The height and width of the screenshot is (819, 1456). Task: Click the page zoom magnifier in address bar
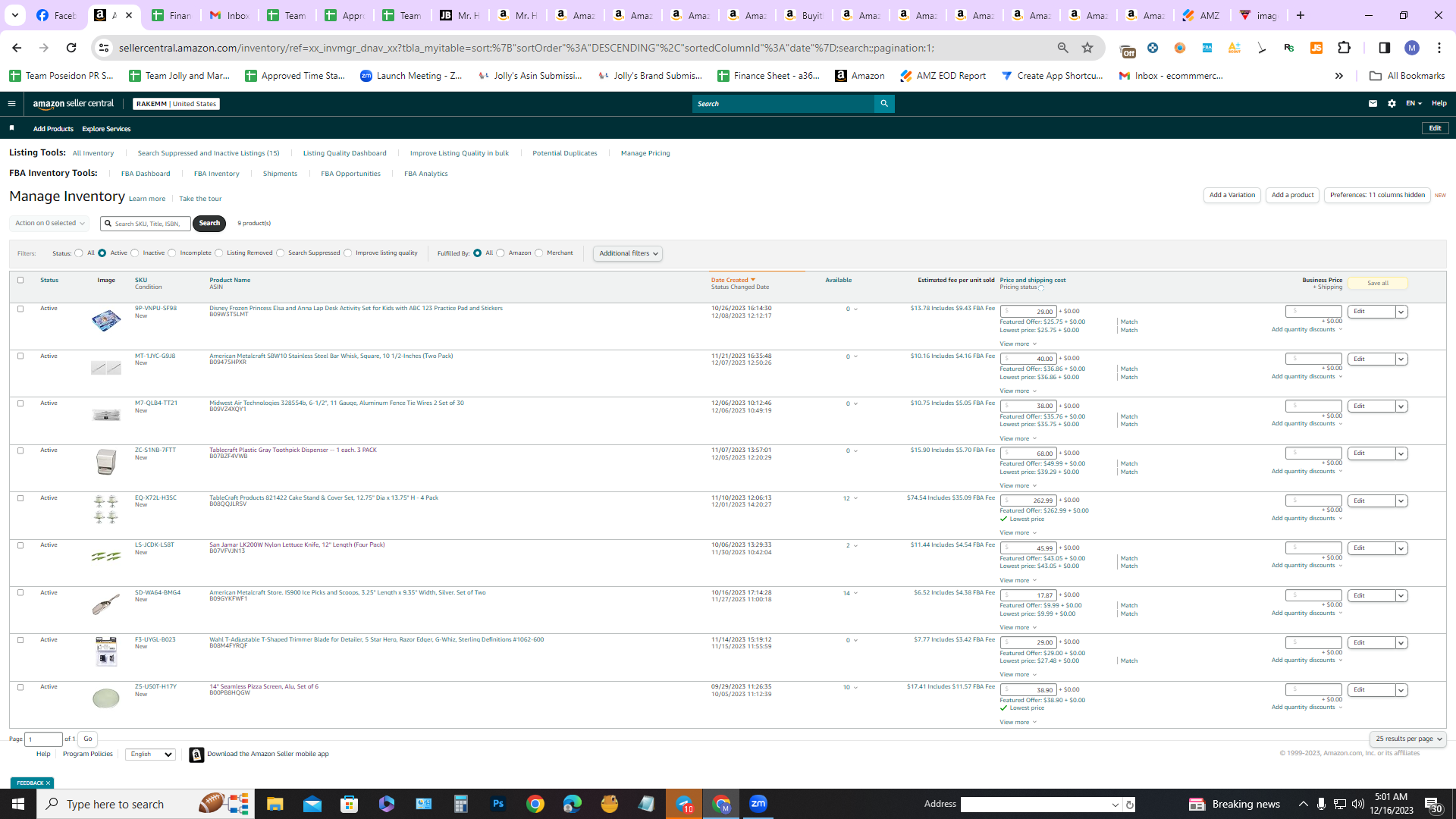coord(1063,48)
